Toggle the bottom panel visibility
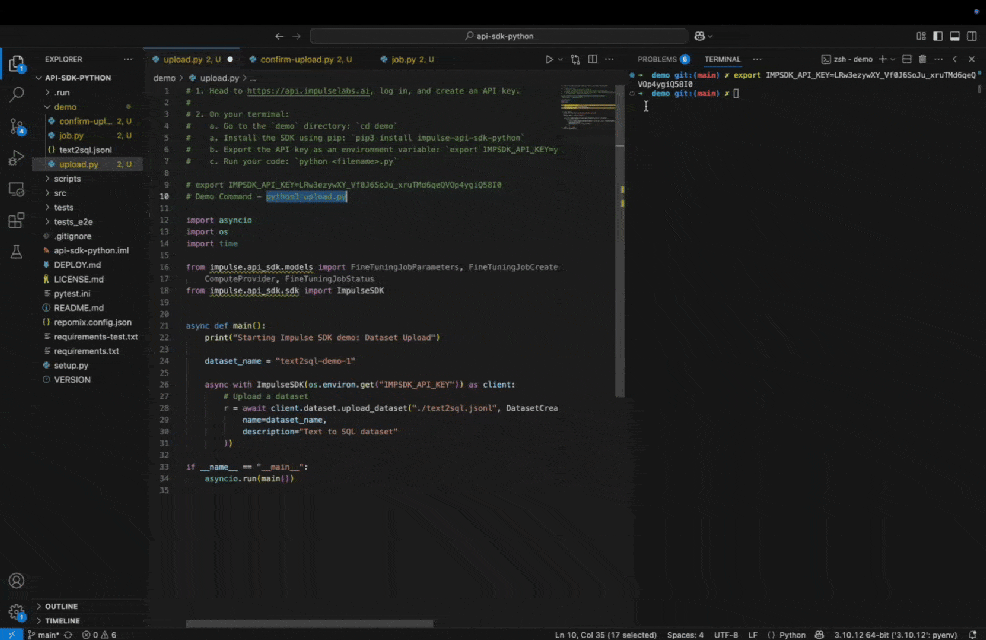The image size is (986, 640). [955, 36]
